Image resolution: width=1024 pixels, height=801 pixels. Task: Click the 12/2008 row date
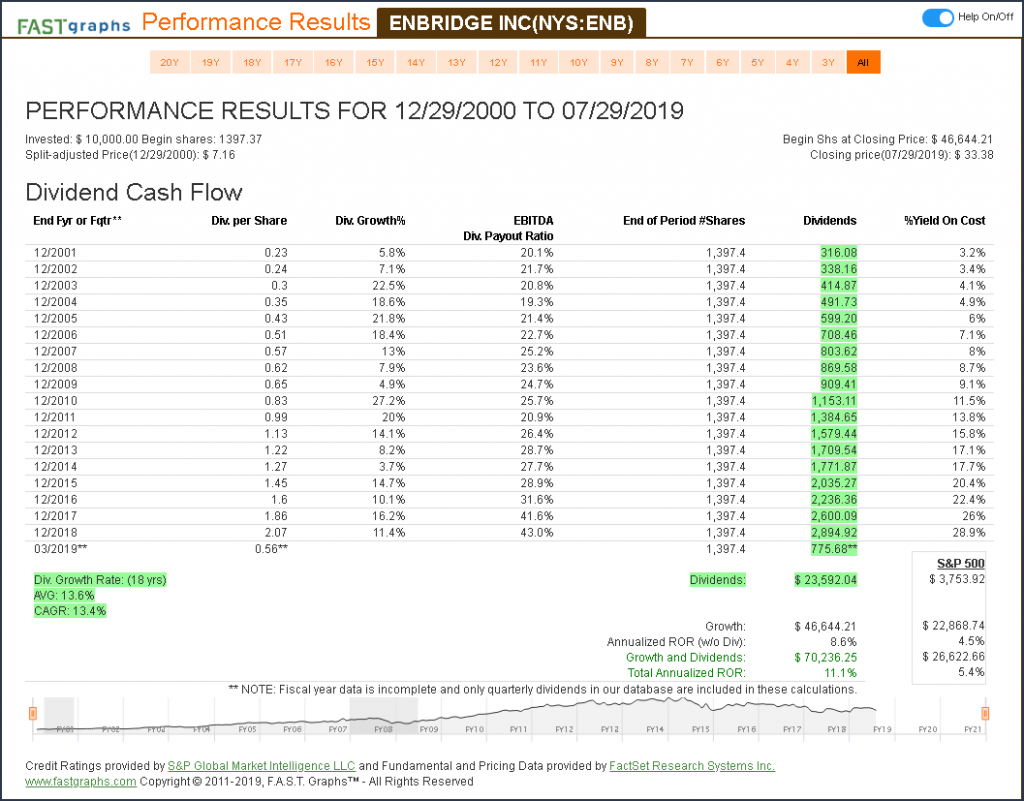(56, 368)
